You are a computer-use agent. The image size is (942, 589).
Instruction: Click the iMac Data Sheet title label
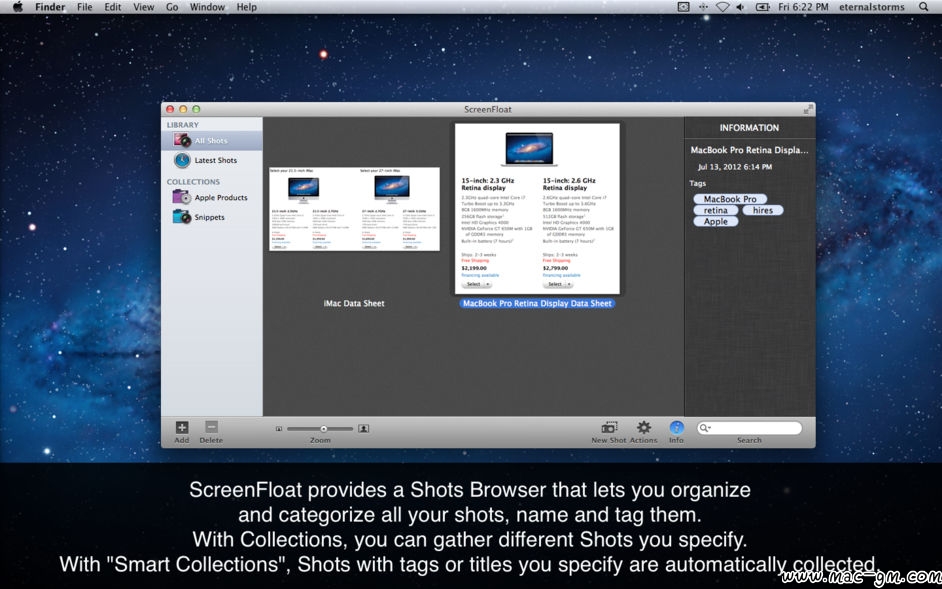(354, 304)
